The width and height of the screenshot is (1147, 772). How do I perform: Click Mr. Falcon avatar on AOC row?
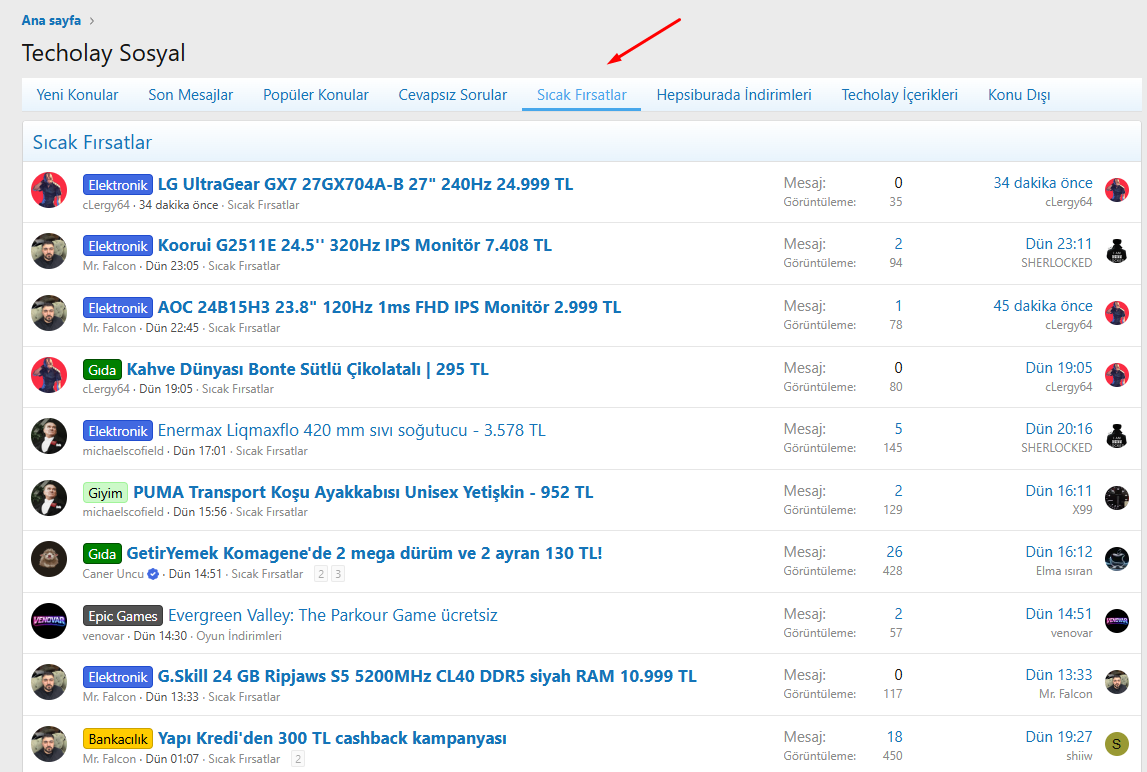(49, 313)
